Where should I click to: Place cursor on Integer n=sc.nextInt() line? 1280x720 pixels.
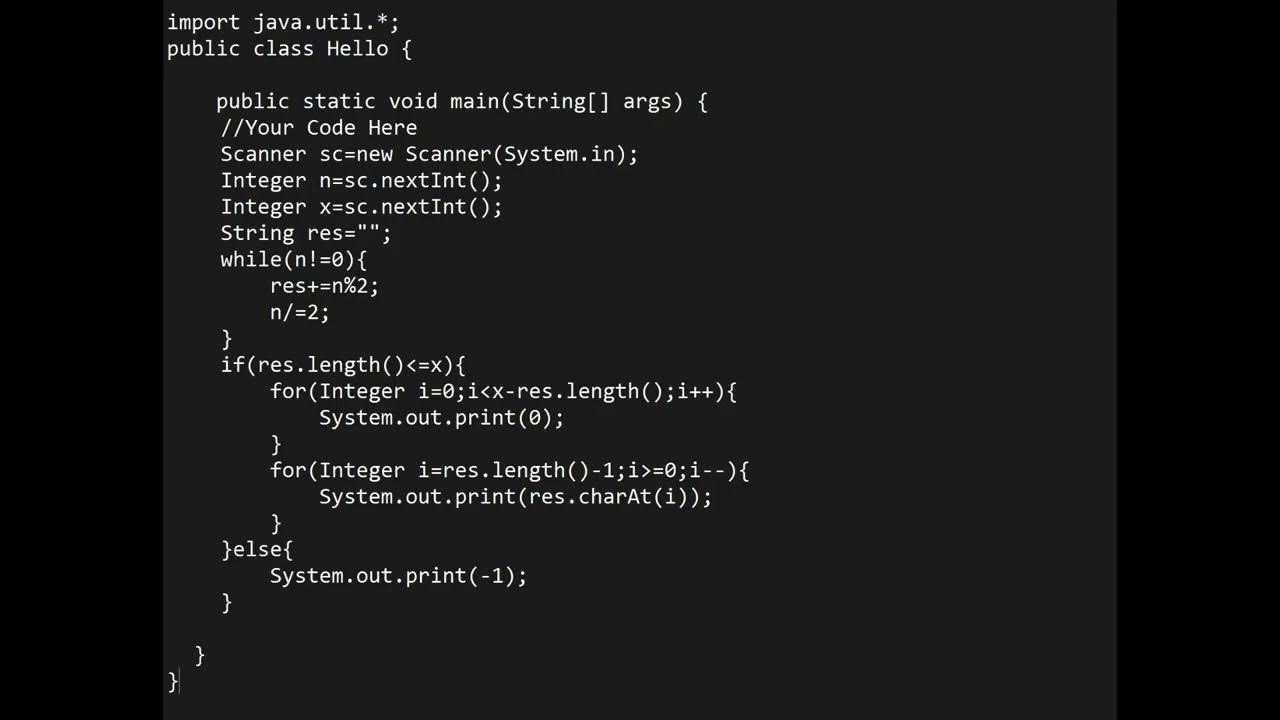click(x=360, y=180)
